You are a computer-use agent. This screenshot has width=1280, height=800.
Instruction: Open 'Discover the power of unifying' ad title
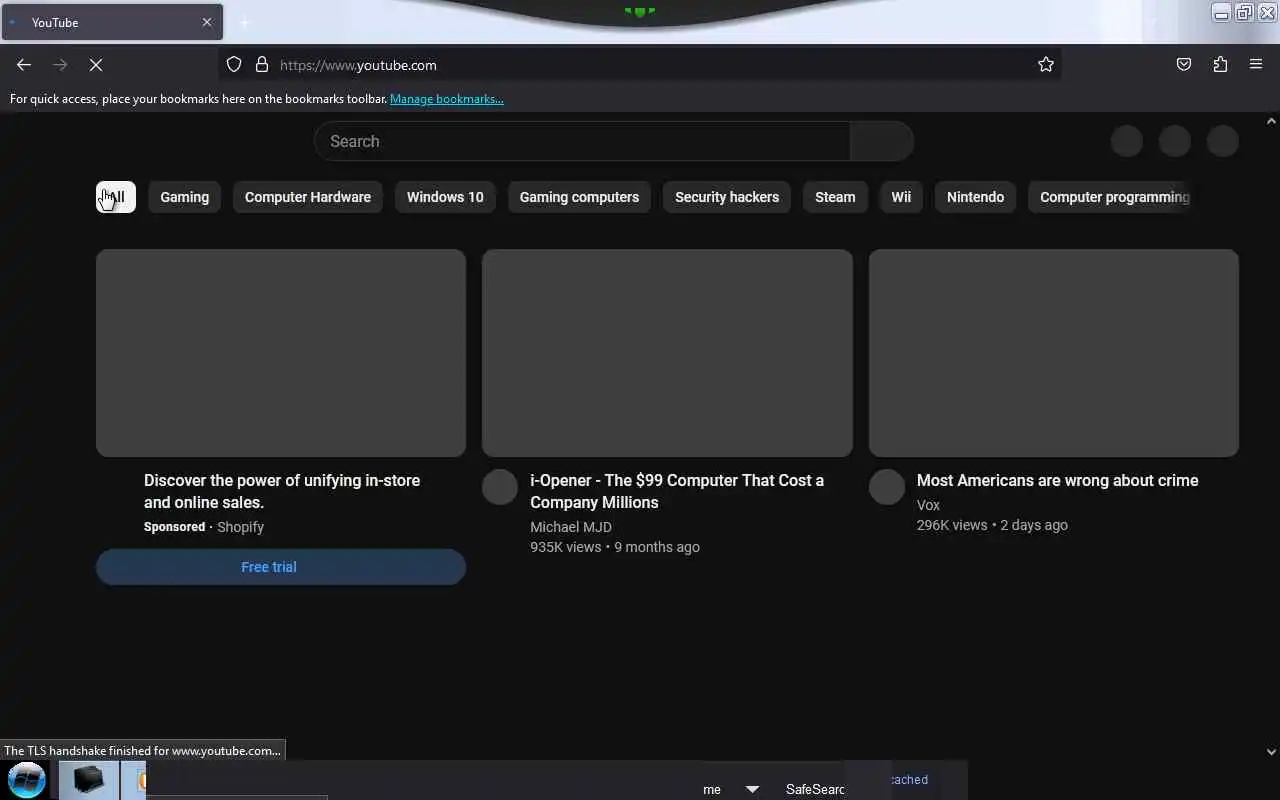coord(282,491)
